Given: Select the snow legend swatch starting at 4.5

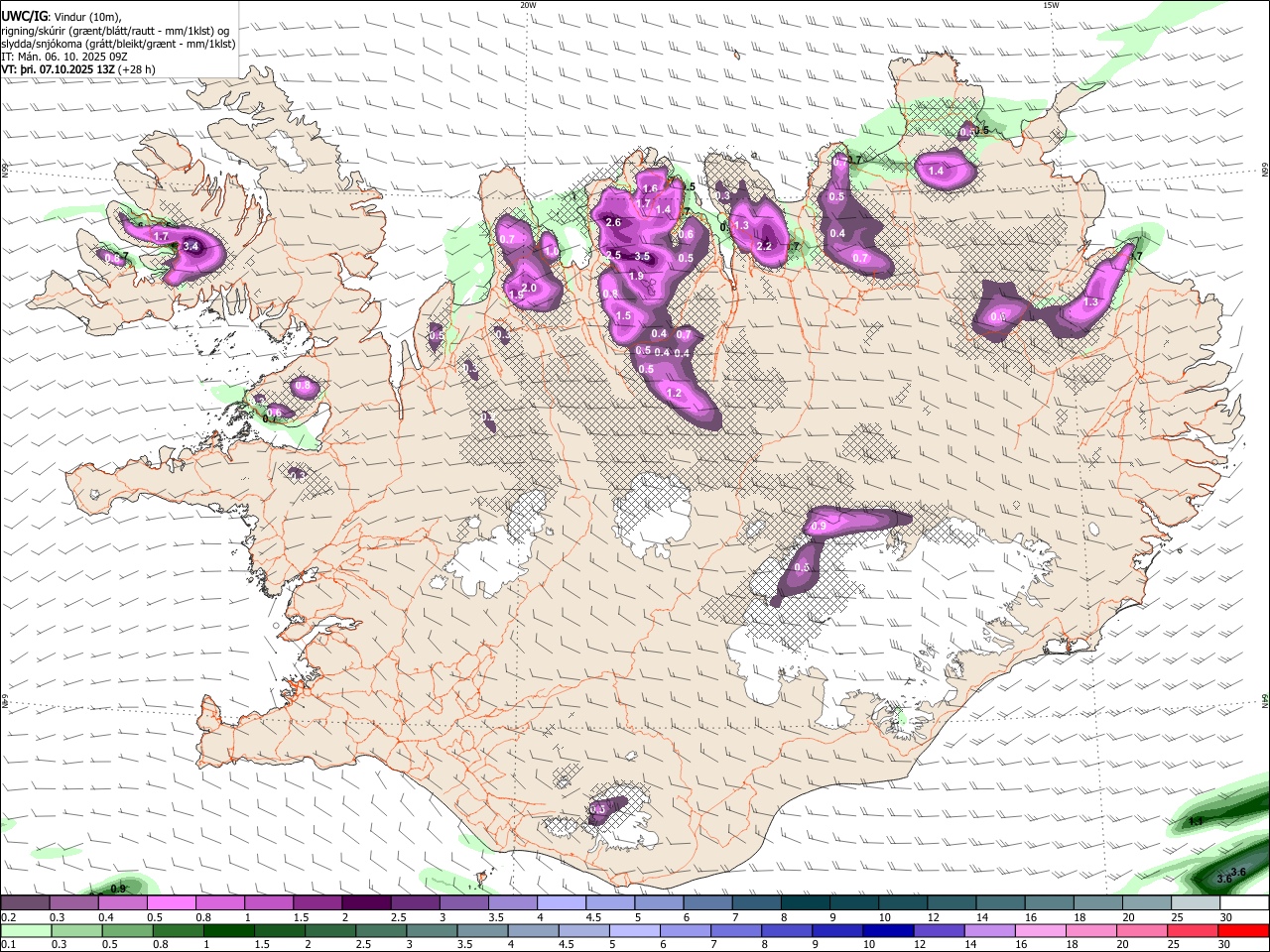Looking at the screenshot, I should click(610, 903).
